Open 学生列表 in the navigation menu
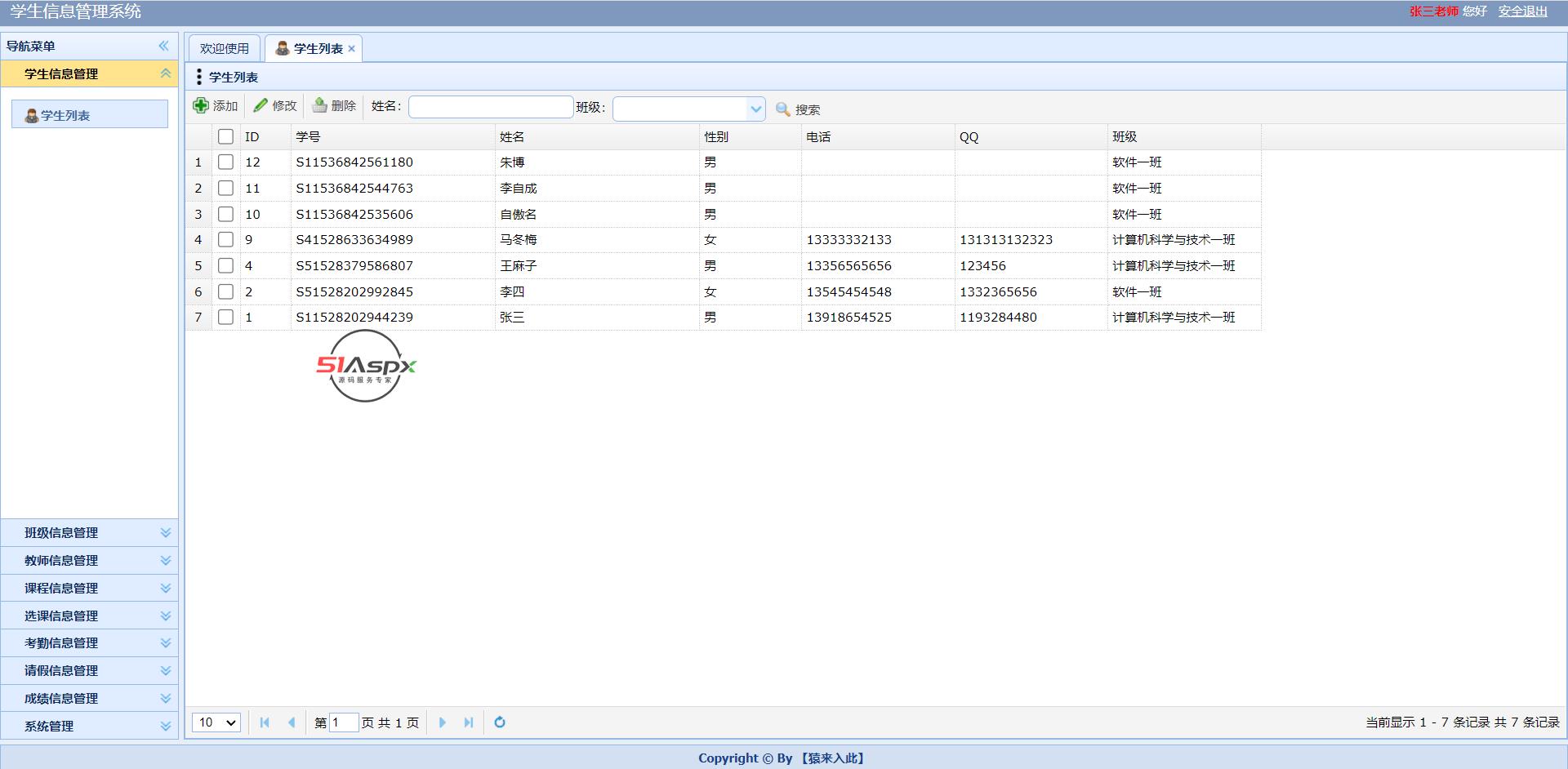The height and width of the screenshot is (769, 1568). [90, 115]
